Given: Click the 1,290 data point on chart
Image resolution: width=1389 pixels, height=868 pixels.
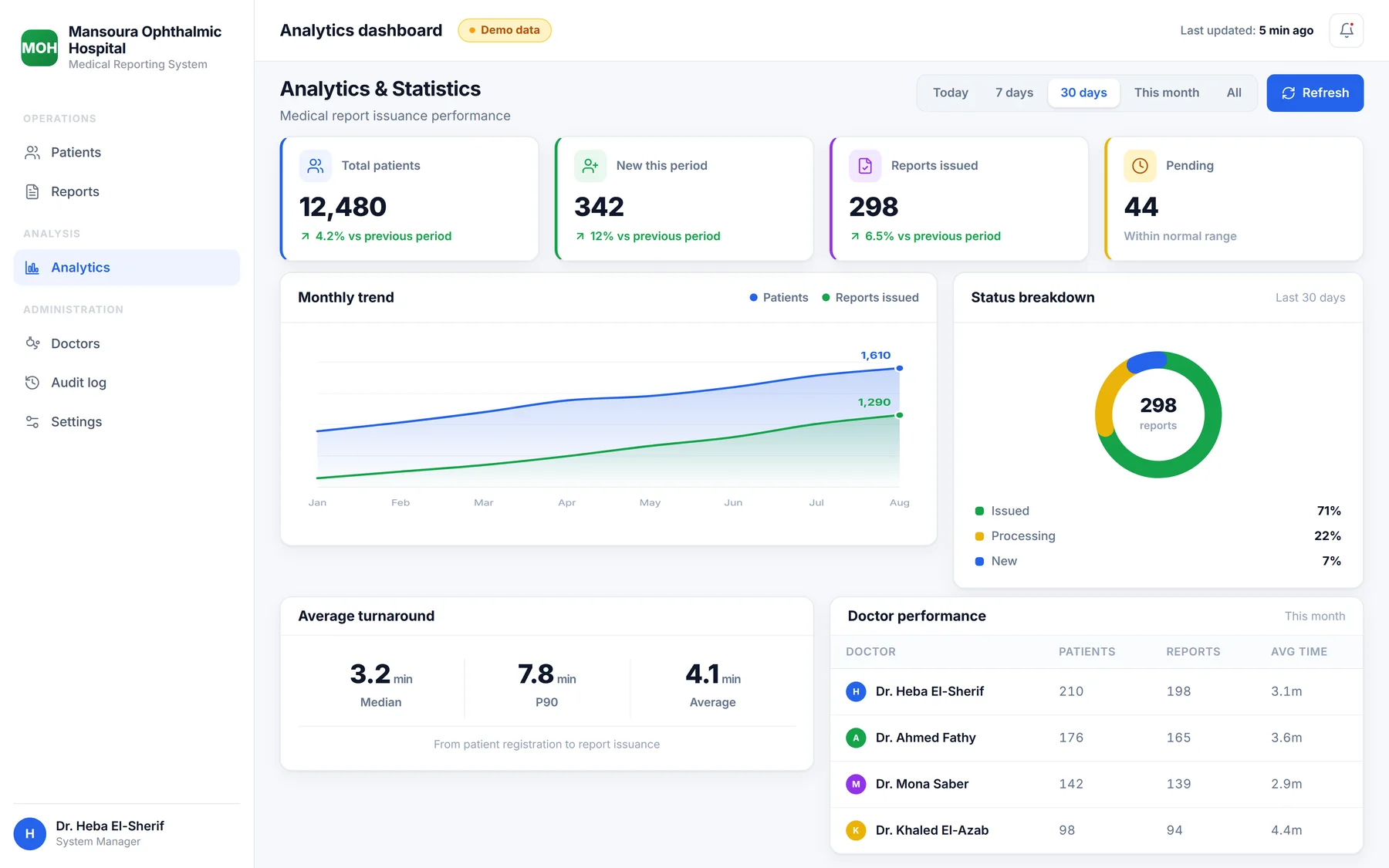Looking at the screenshot, I should point(899,415).
